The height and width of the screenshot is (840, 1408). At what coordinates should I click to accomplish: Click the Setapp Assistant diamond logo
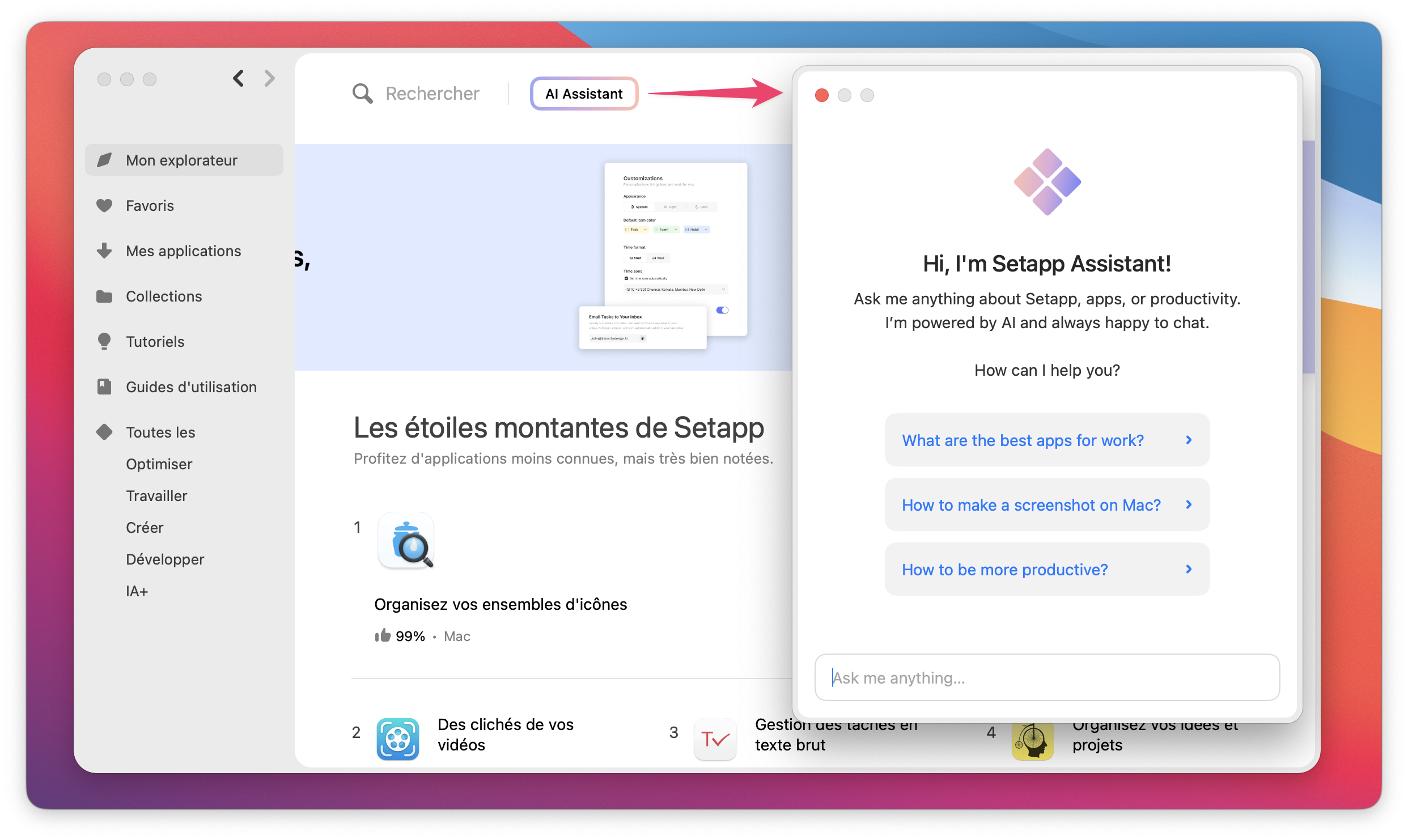click(1047, 182)
